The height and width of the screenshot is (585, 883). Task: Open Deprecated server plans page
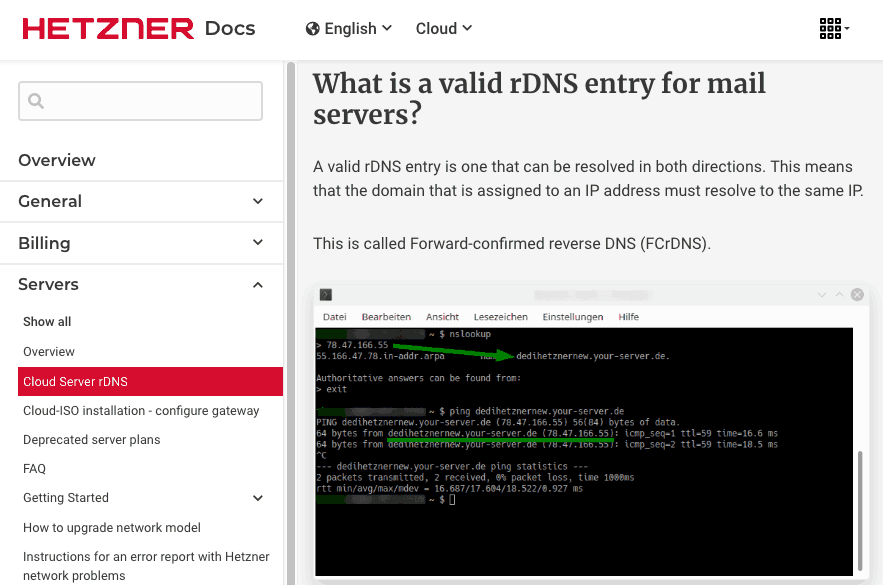click(91, 440)
